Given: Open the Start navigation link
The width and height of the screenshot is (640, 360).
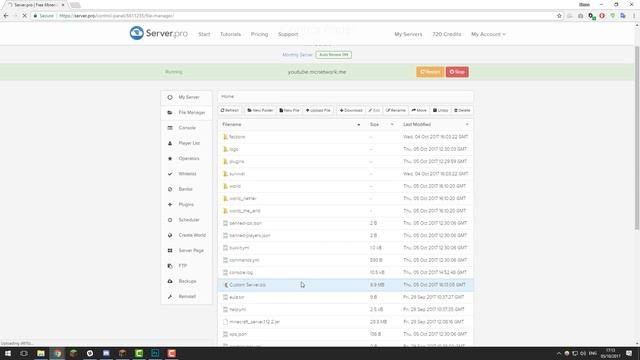Looking at the screenshot, I should coord(204,34).
